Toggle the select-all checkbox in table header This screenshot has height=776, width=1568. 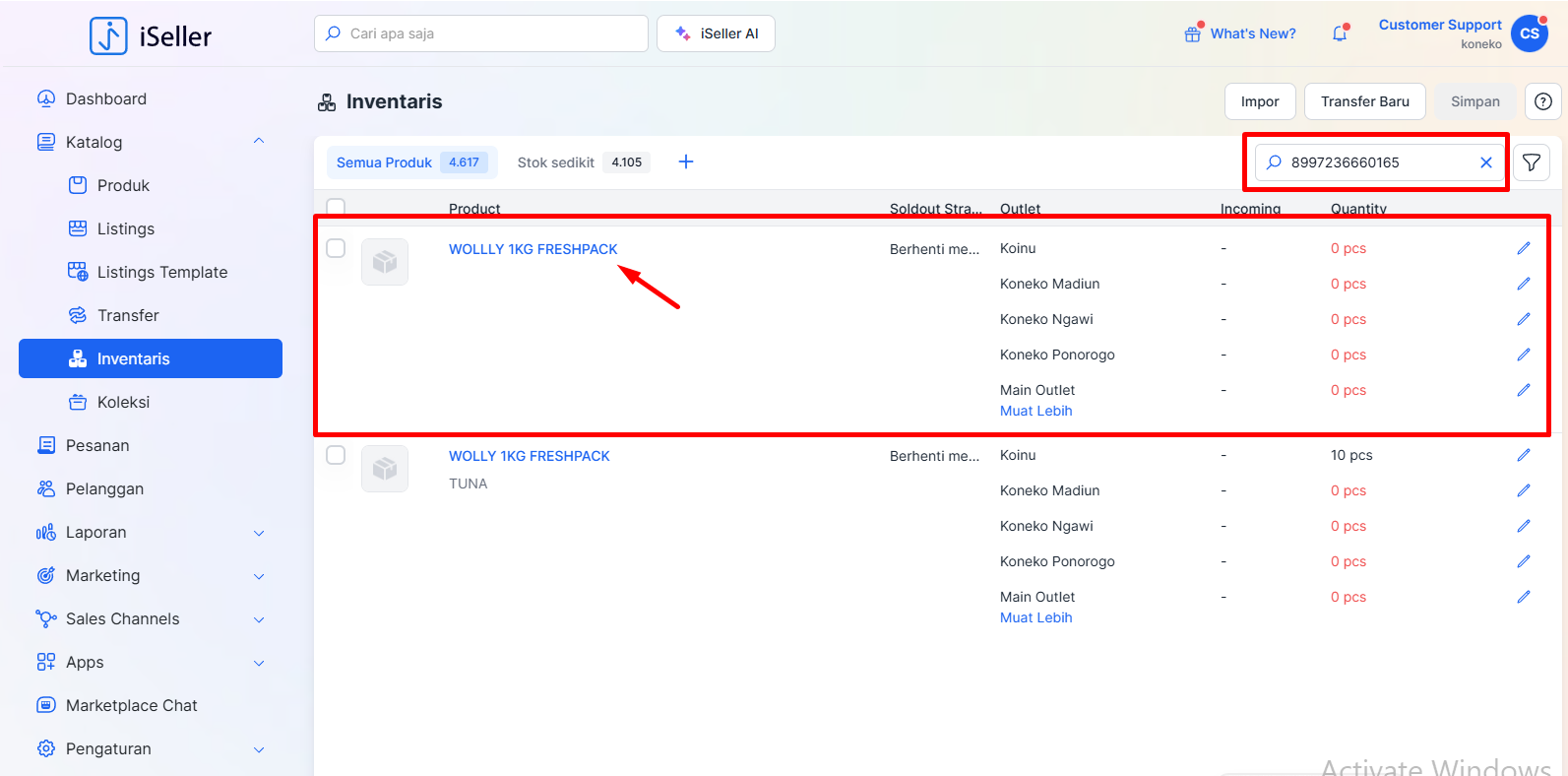pyautogui.click(x=336, y=207)
